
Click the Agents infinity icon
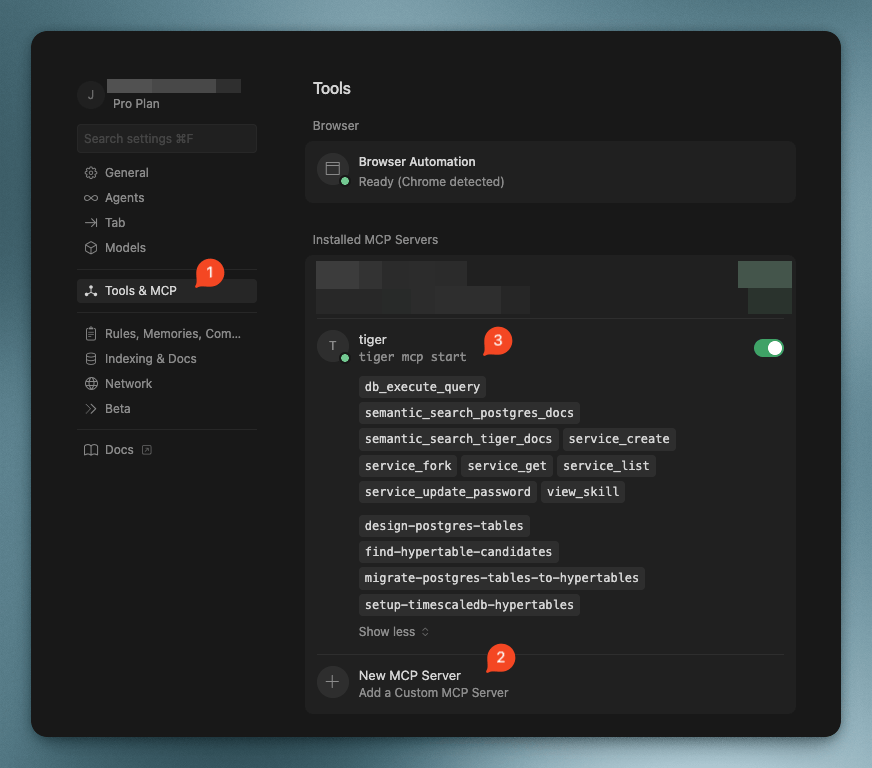91,198
